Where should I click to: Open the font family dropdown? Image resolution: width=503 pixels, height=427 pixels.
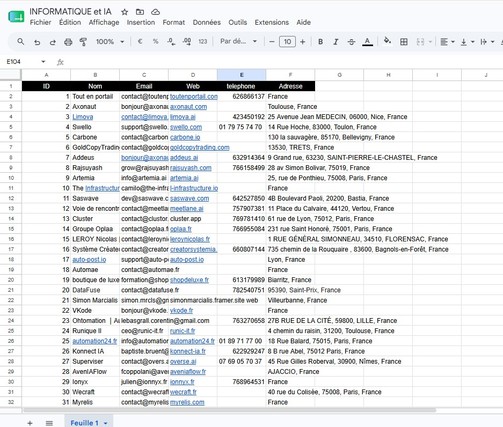(x=238, y=41)
